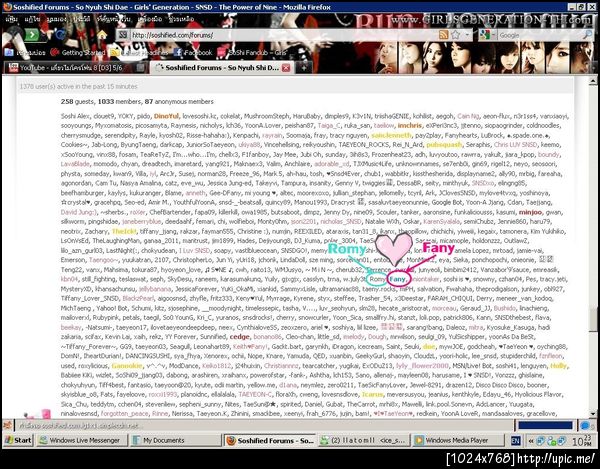This screenshot has height=469, width=600.
Task: Click the page scrollbar down arrow
Action: (x=593, y=413)
